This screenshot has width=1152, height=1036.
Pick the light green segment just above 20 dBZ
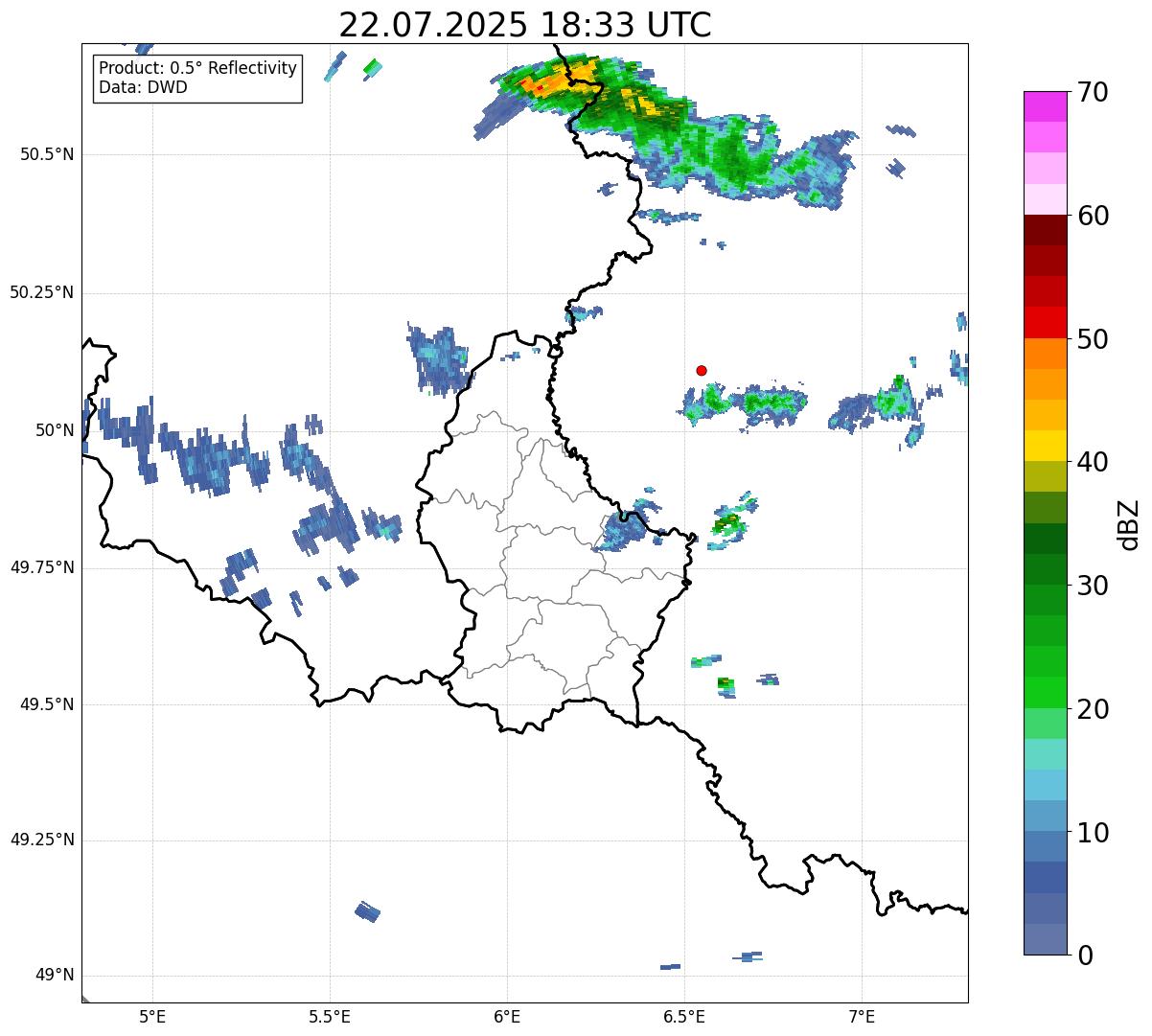point(1046,692)
